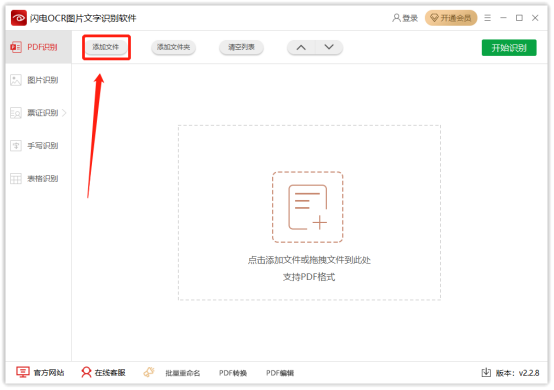The height and width of the screenshot is (390, 554).
Task: Select the 图片识别 tab
Action: pyautogui.click(x=38, y=80)
